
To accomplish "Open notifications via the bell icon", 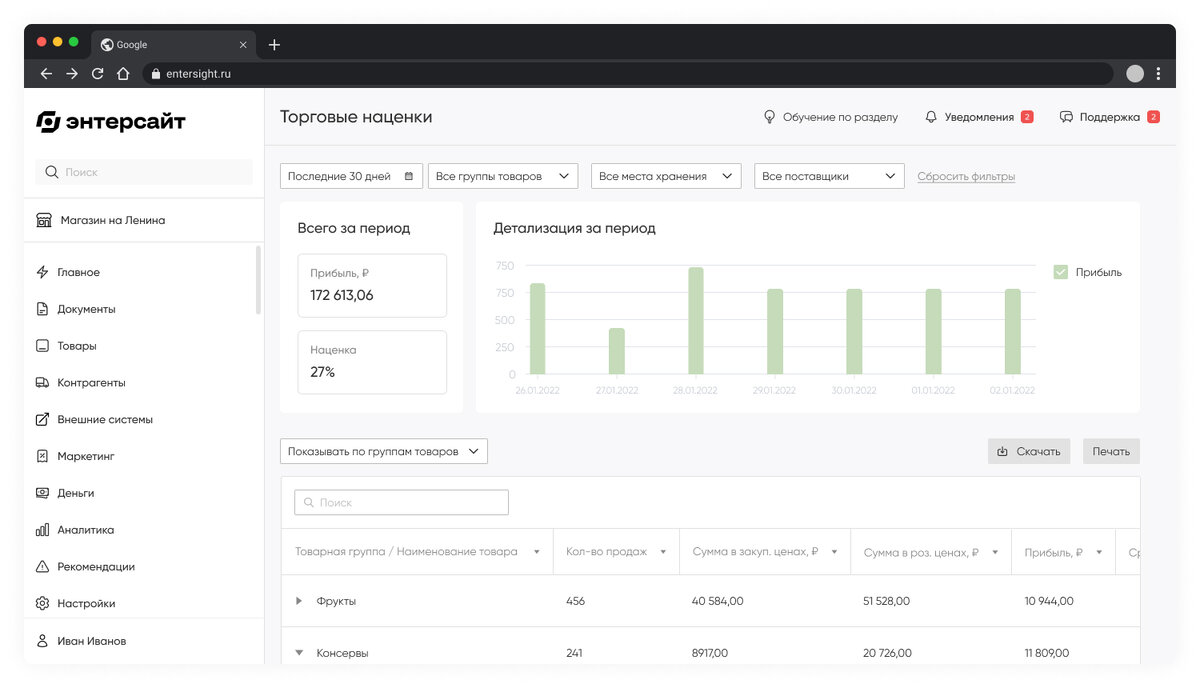I will coord(931,117).
